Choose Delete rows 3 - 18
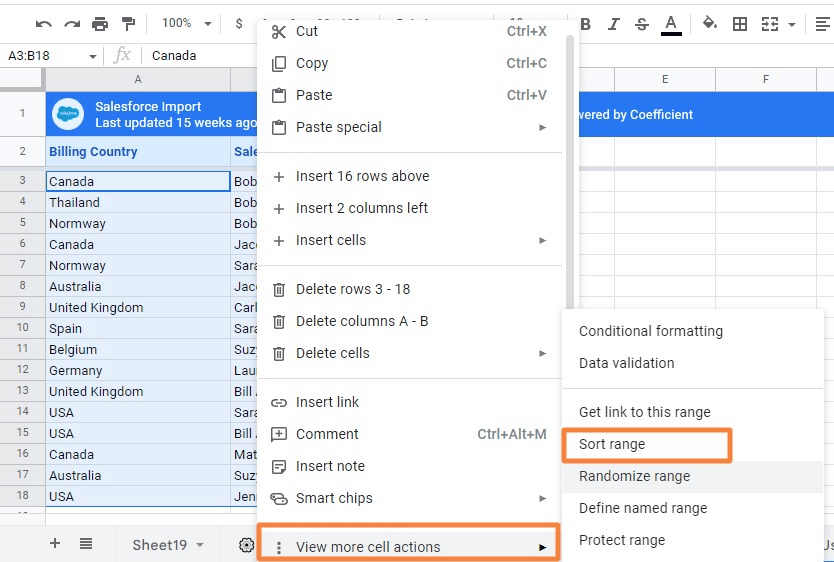 point(409,289)
